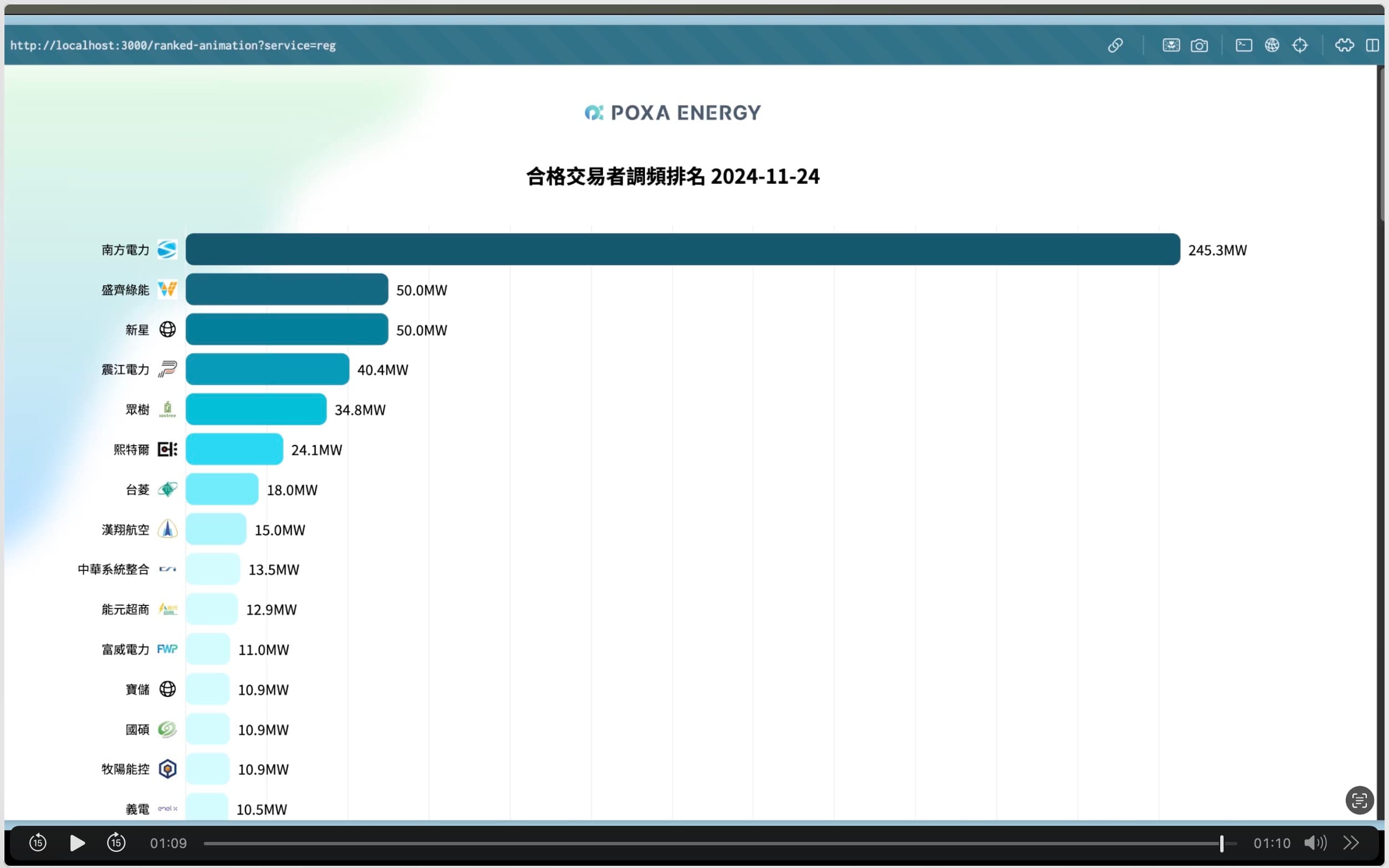The width and height of the screenshot is (1389, 868).
Task: Activate the Live Text icon at bottom right
Action: point(1360,800)
